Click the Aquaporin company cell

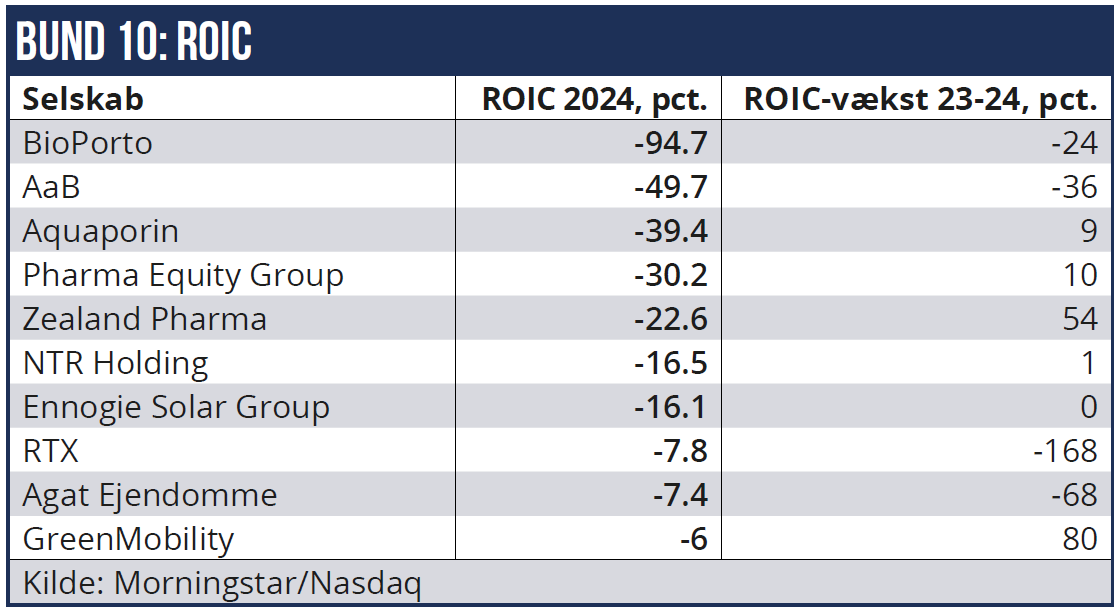click(101, 231)
